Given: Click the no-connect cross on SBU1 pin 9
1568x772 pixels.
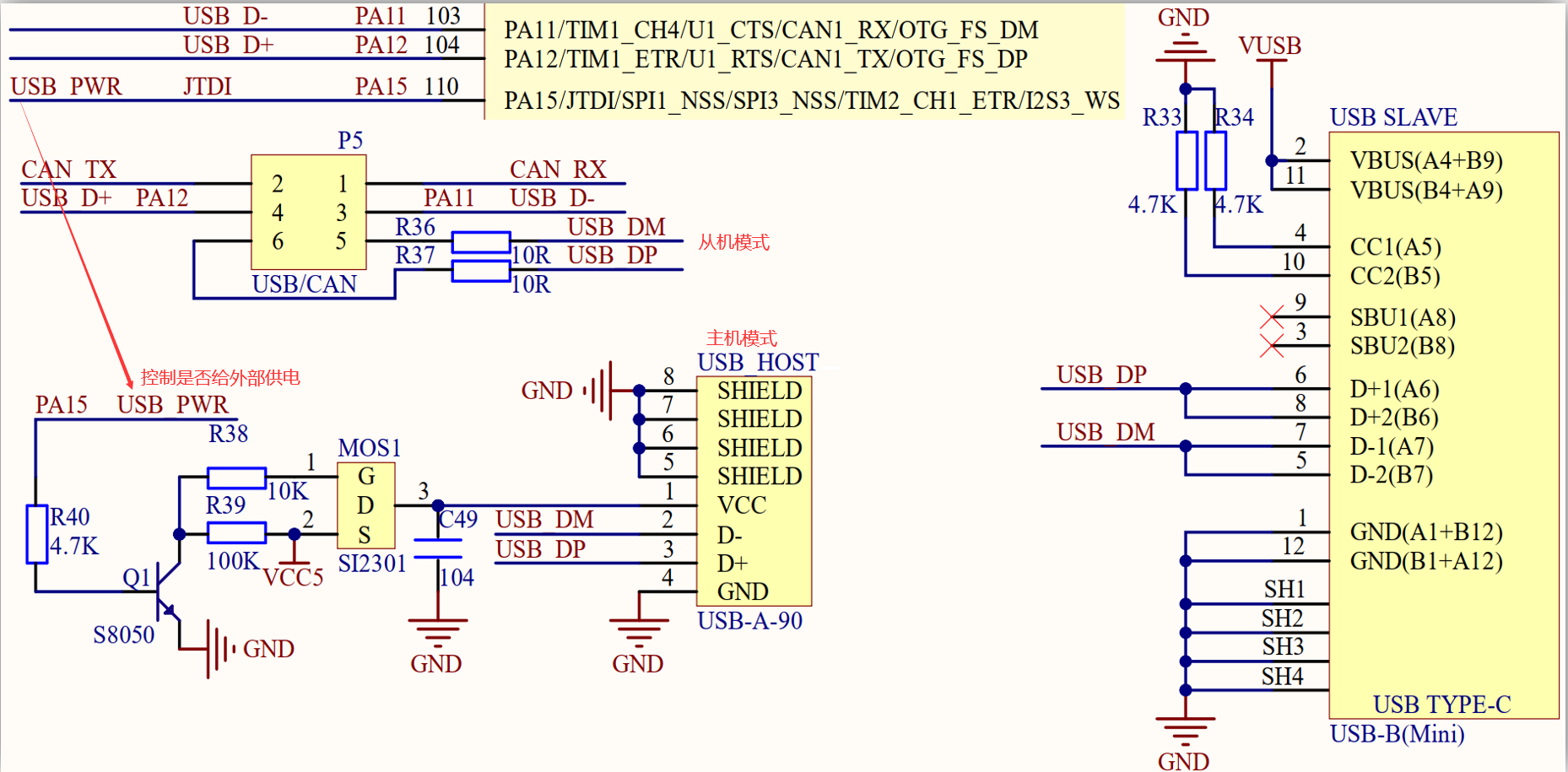Looking at the screenshot, I should 1272,317.
